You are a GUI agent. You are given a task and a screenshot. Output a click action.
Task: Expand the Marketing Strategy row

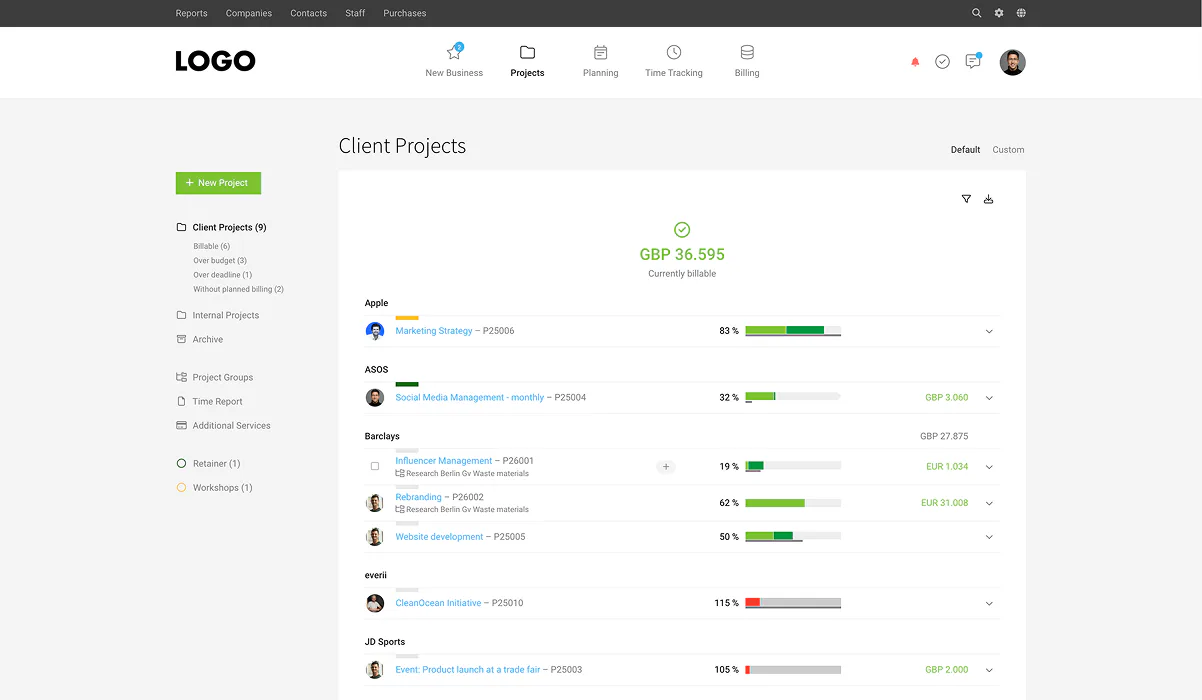(989, 331)
